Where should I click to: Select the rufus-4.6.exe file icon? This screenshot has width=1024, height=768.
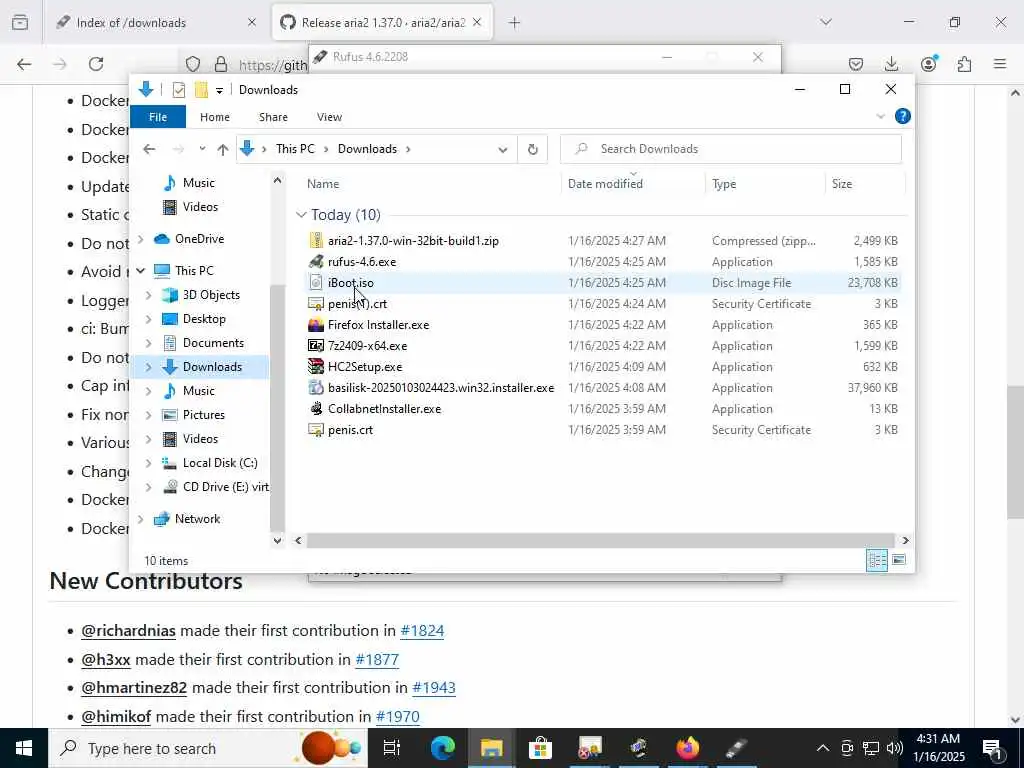pyautogui.click(x=316, y=261)
